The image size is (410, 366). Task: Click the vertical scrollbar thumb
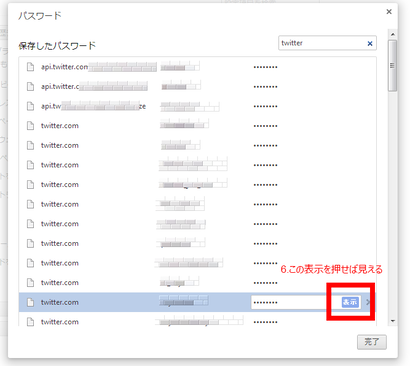pos(392,66)
